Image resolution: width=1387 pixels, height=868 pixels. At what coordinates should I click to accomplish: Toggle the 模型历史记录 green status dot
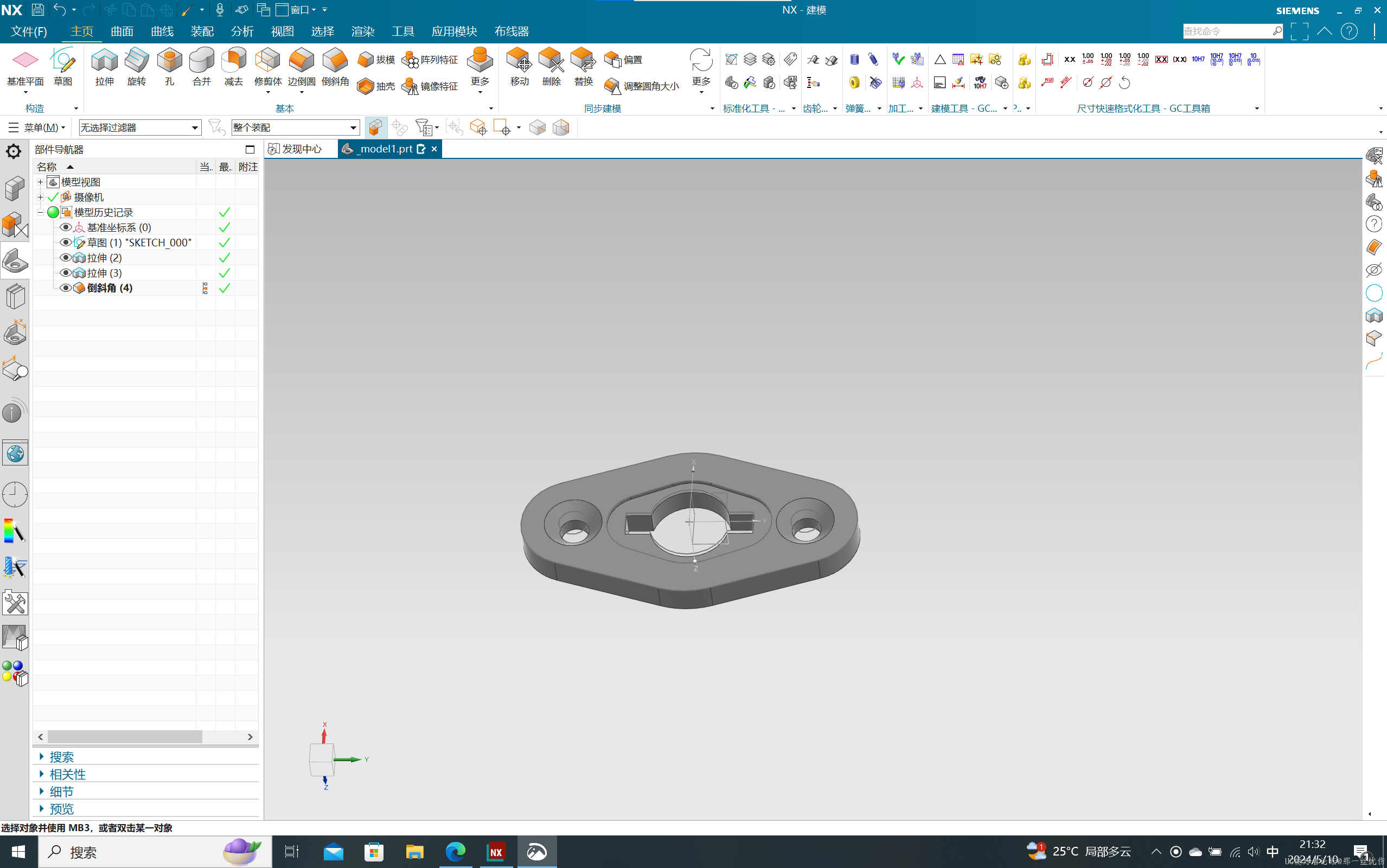(53, 213)
